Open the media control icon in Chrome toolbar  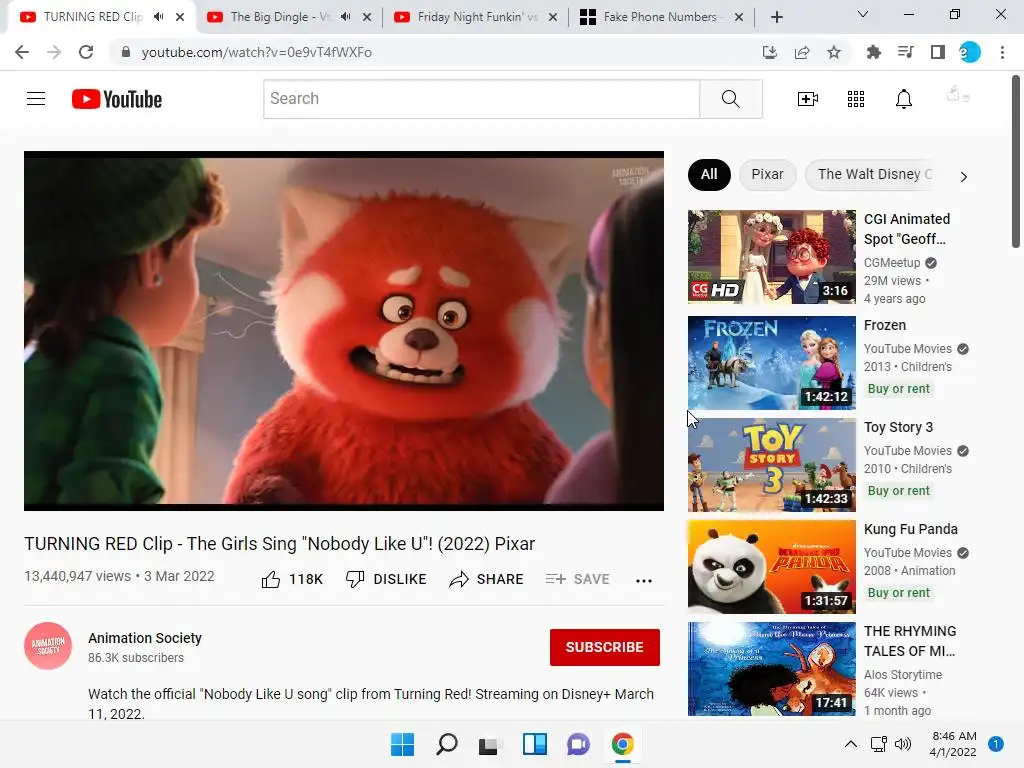[x=905, y=52]
